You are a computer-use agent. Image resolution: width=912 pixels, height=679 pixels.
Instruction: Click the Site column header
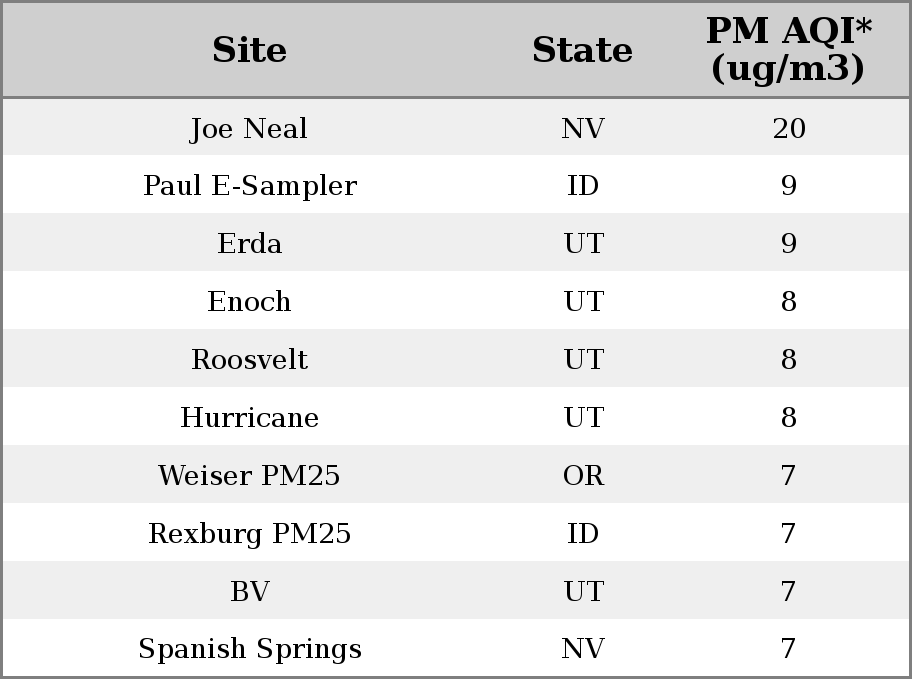[250, 50]
